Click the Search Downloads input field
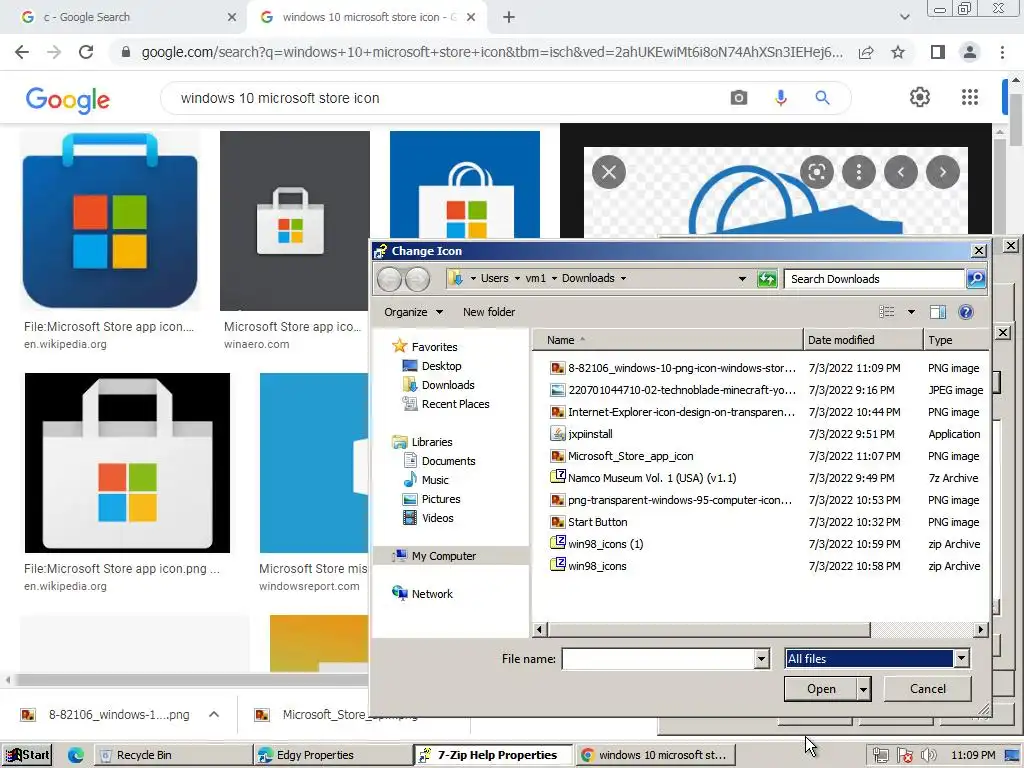 (874, 279)
